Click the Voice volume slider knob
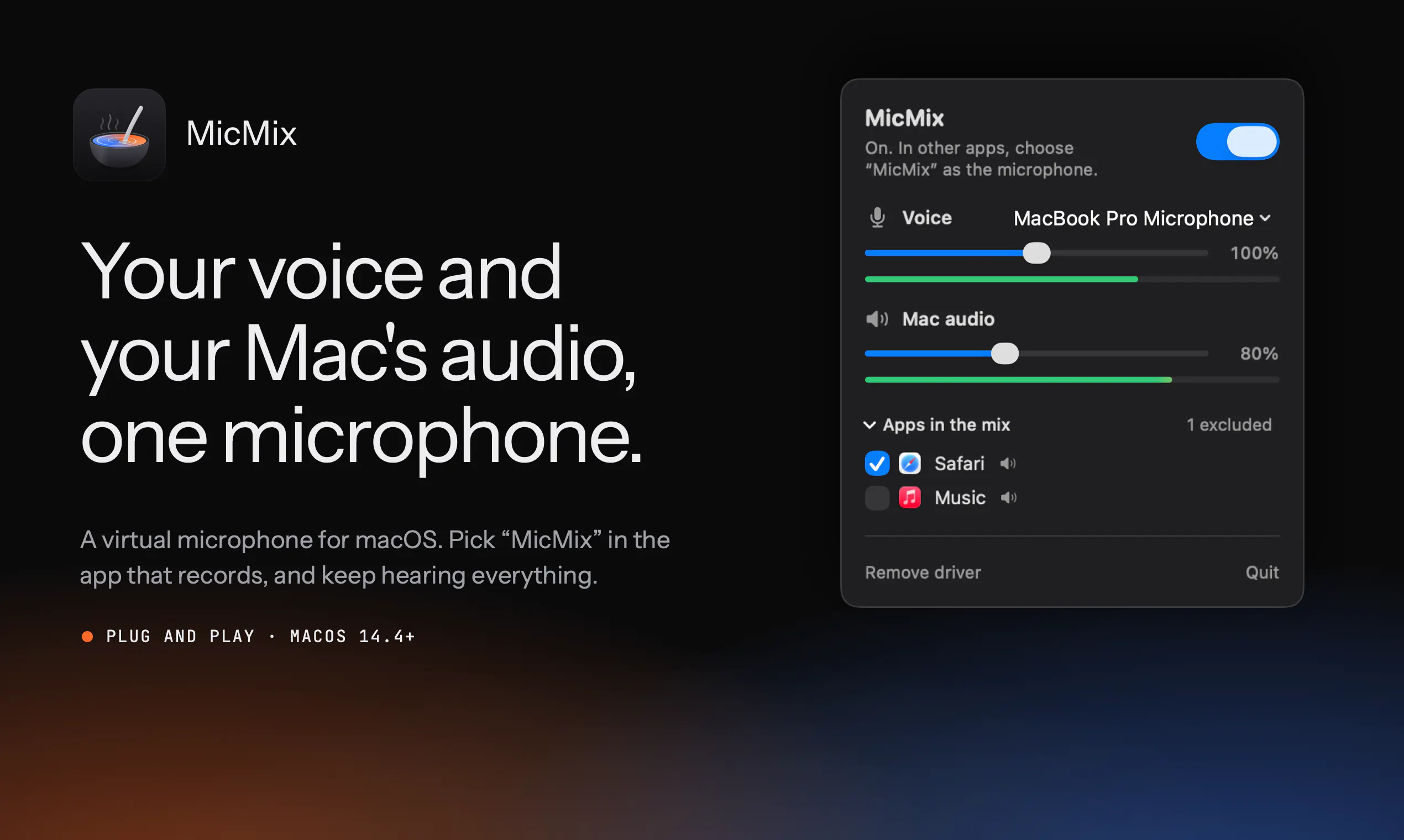This screenshot has height=840, width=1404. 1036,253
